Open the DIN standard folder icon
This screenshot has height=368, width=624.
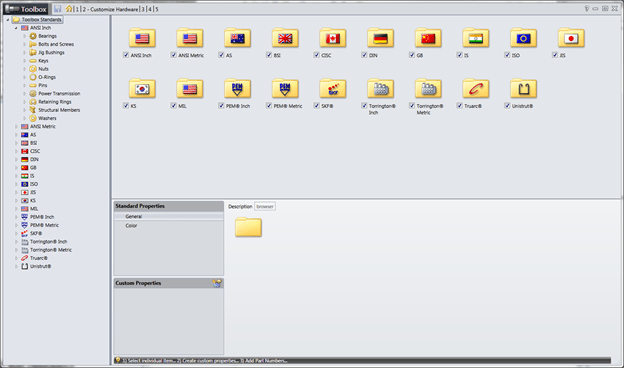point(380,38)
